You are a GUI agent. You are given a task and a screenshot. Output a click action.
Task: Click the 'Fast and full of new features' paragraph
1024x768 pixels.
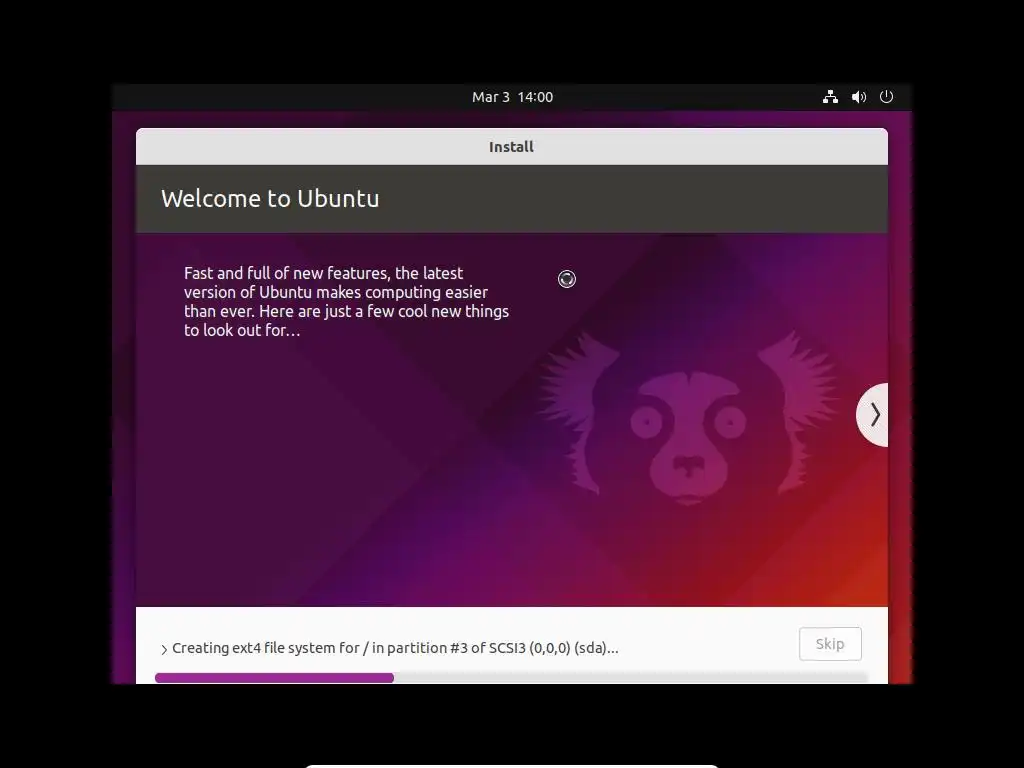(346, 302)
